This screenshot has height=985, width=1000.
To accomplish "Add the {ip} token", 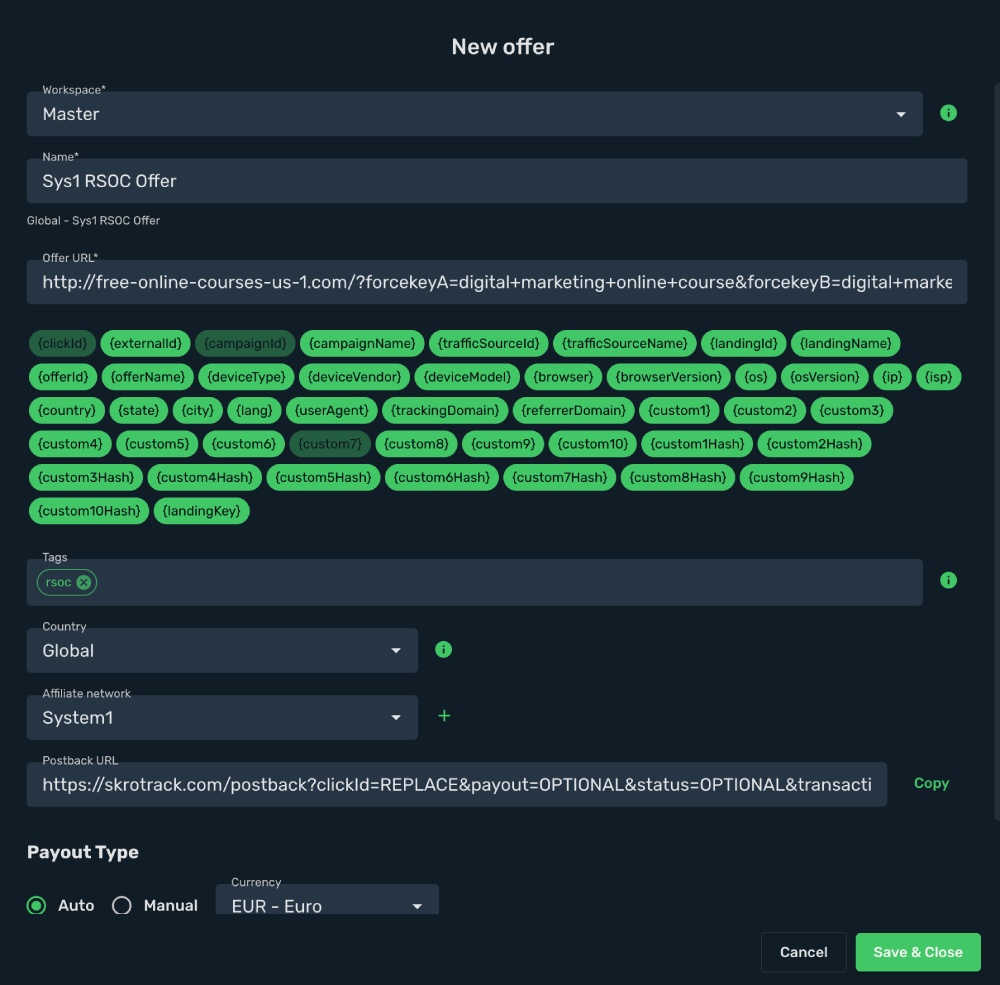I will pyautogui.click(x=892, y=377).
